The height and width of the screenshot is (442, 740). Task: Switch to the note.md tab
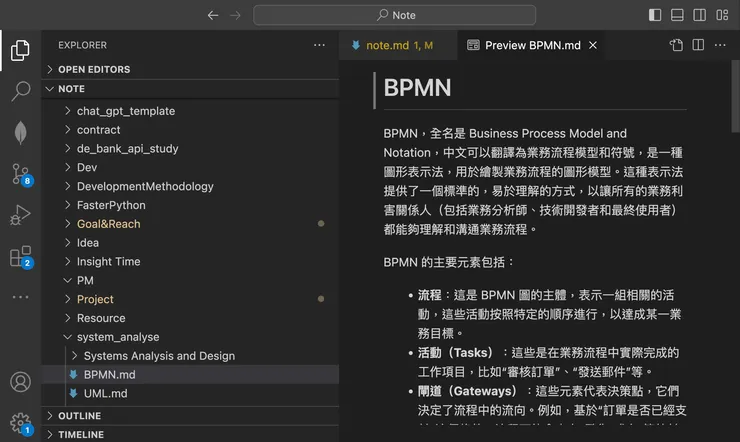tap(398, 45)
